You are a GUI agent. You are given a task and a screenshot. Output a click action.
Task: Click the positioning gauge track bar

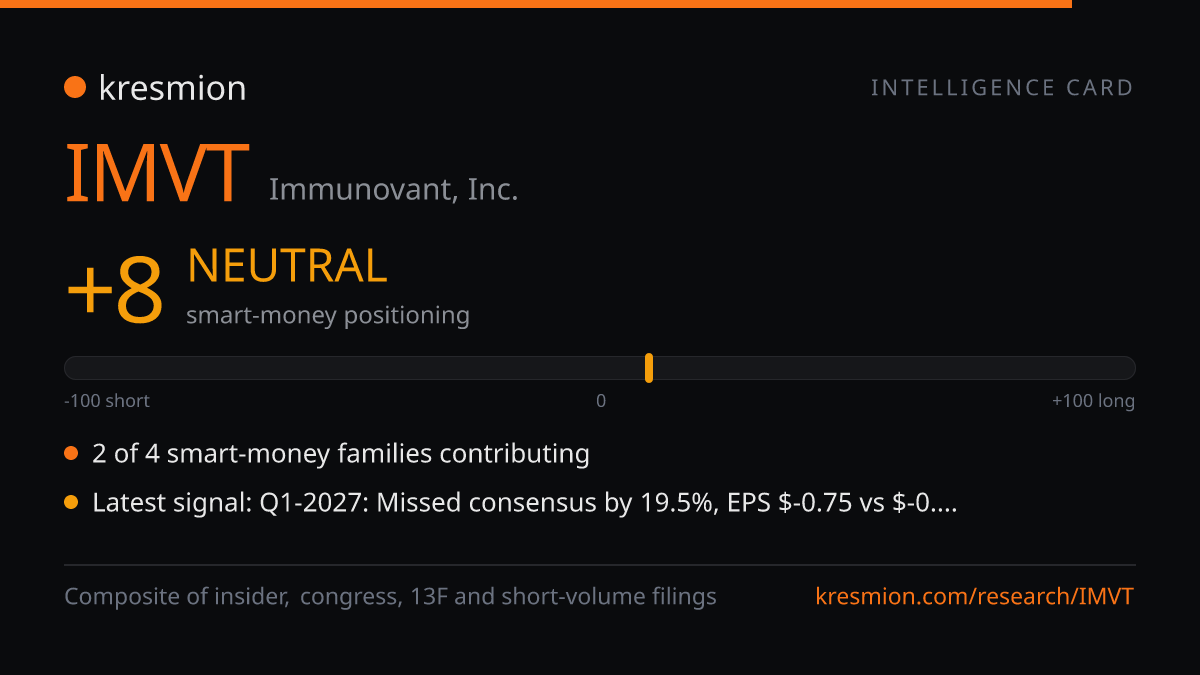click(x=600, y=368)
